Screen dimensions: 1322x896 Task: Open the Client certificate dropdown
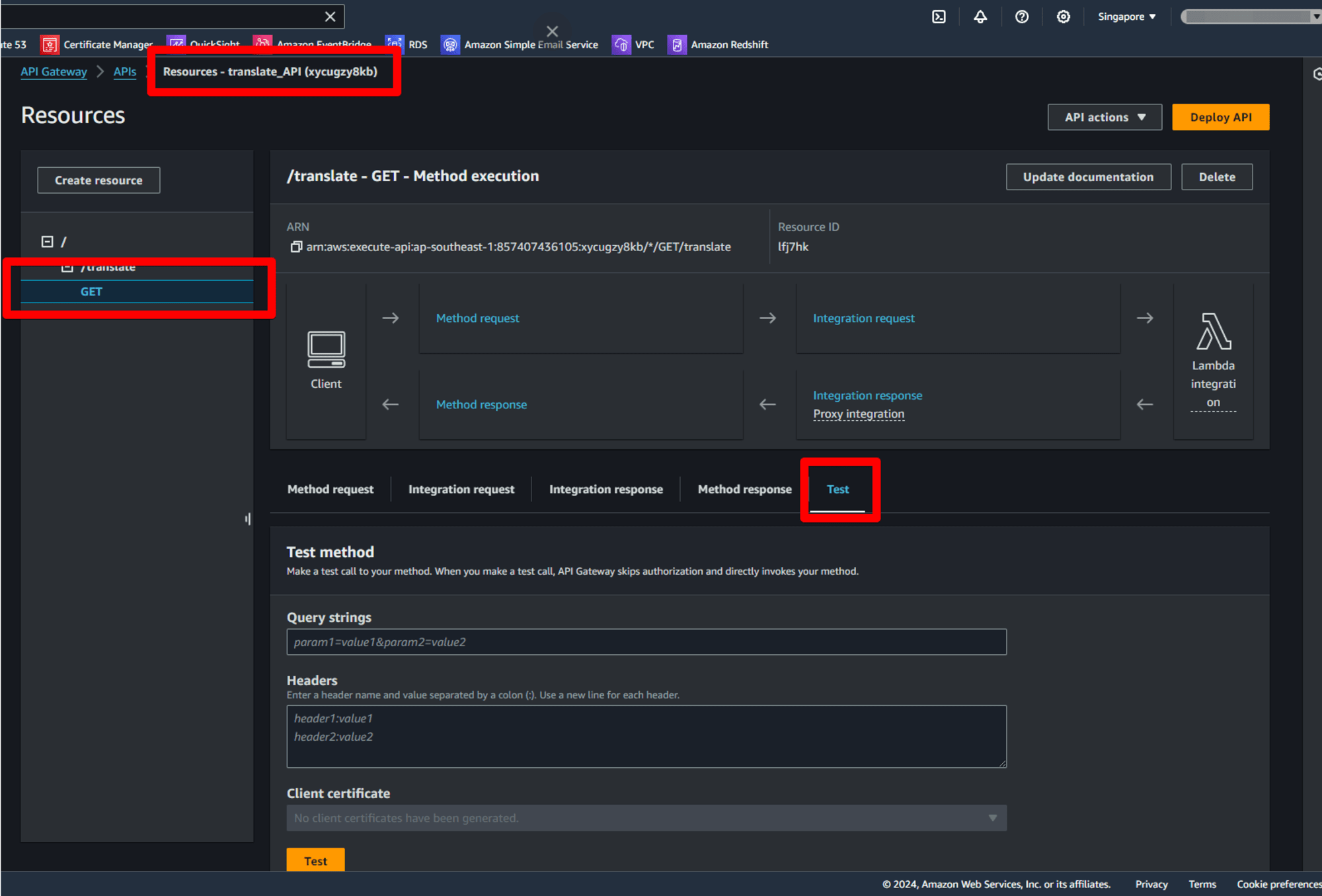[x=646, y=818]
